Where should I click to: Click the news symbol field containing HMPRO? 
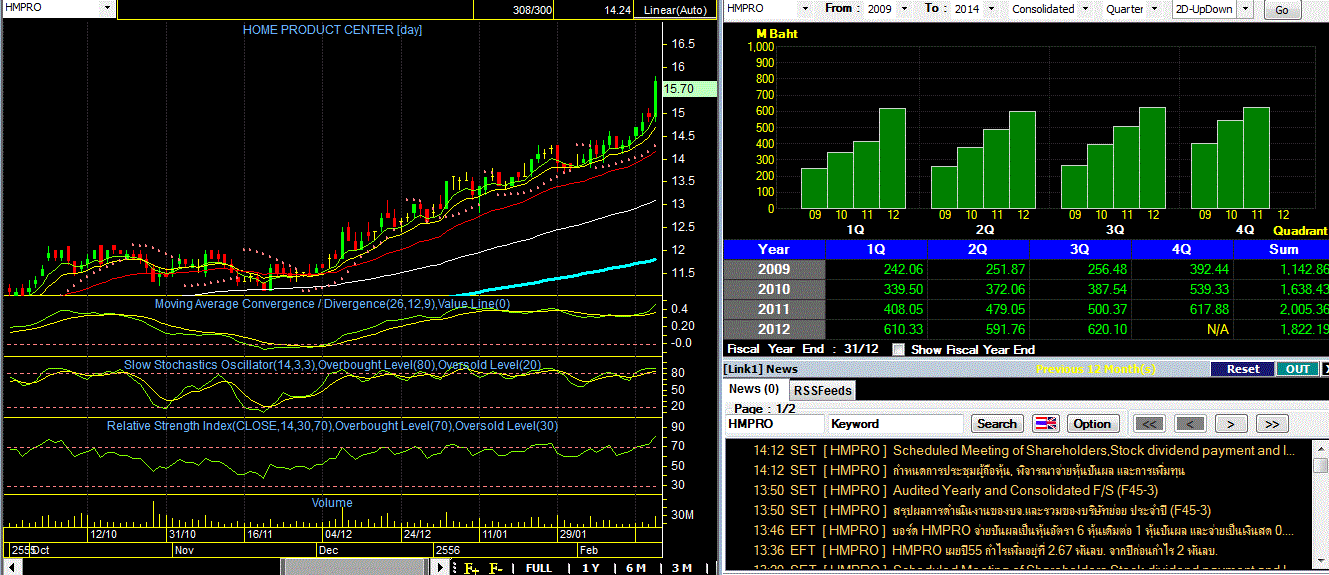tap(775, 424)
